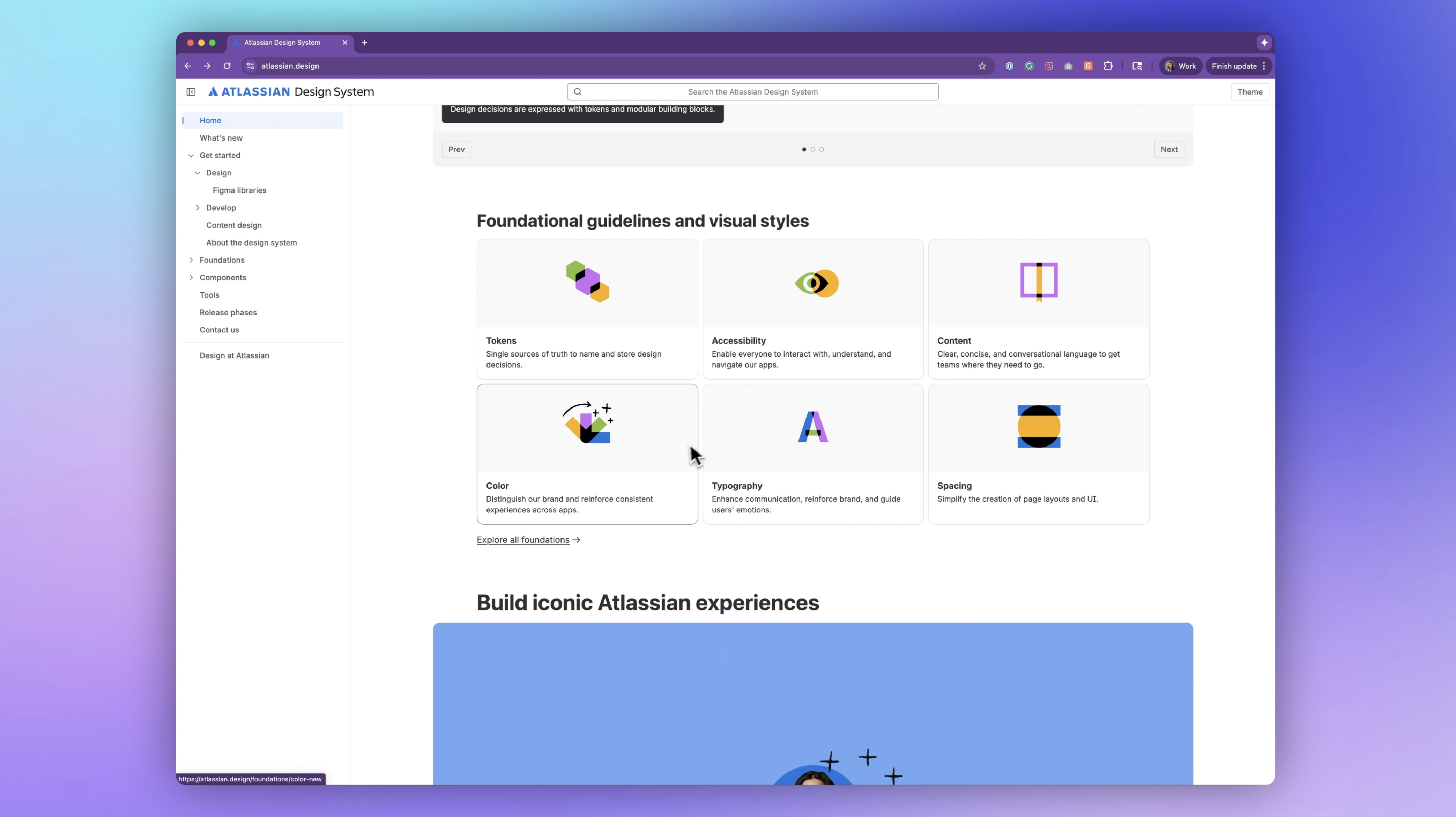
Task: Open the Color foundations card
Action: point(587,454)
